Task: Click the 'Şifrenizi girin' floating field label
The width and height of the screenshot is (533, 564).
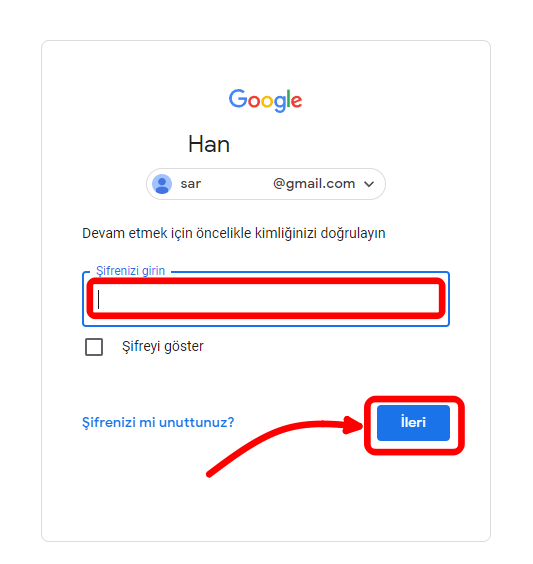Action: [130, 270]
